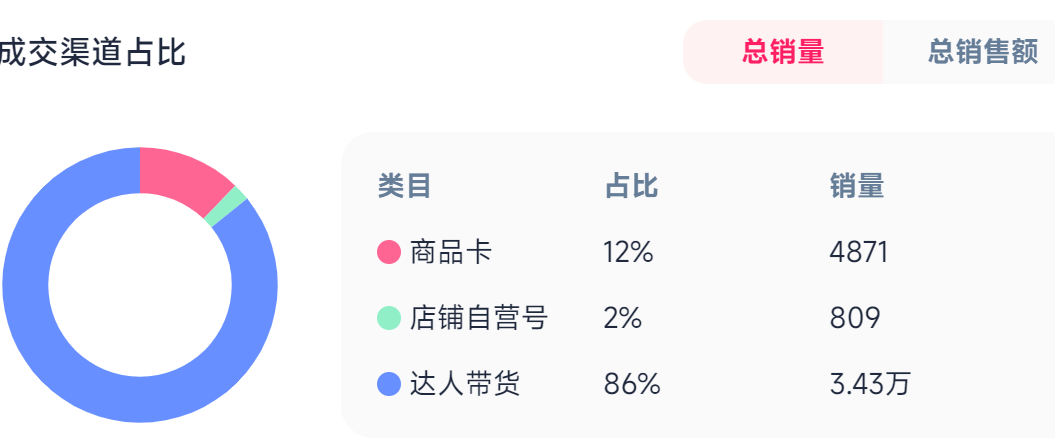Screen dimensions: 1055x448
Task: Click the 12% share value
Action: pyautogui.click(x=628, y=253)
